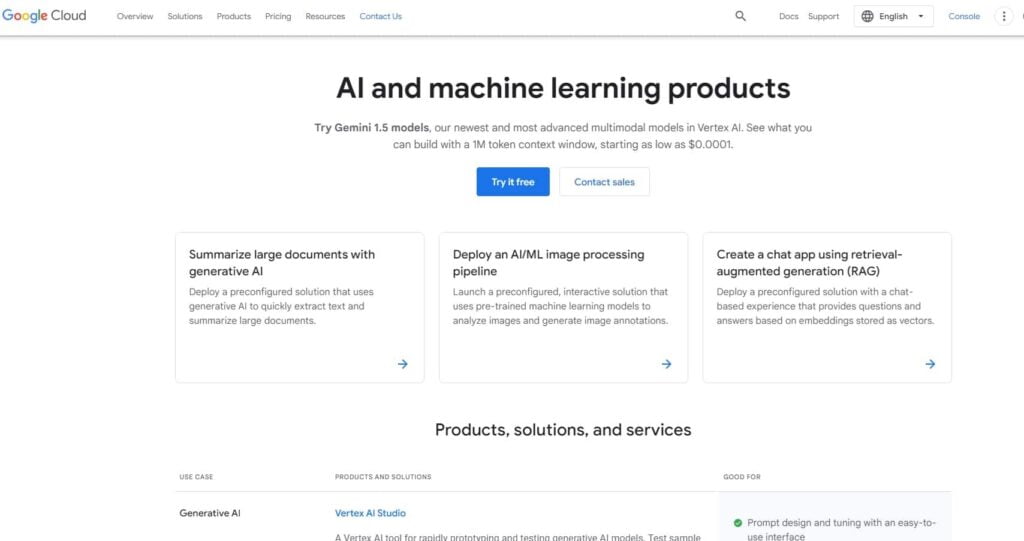
Task: Open Create a chat app using RAG card
Action: point(827,308)
